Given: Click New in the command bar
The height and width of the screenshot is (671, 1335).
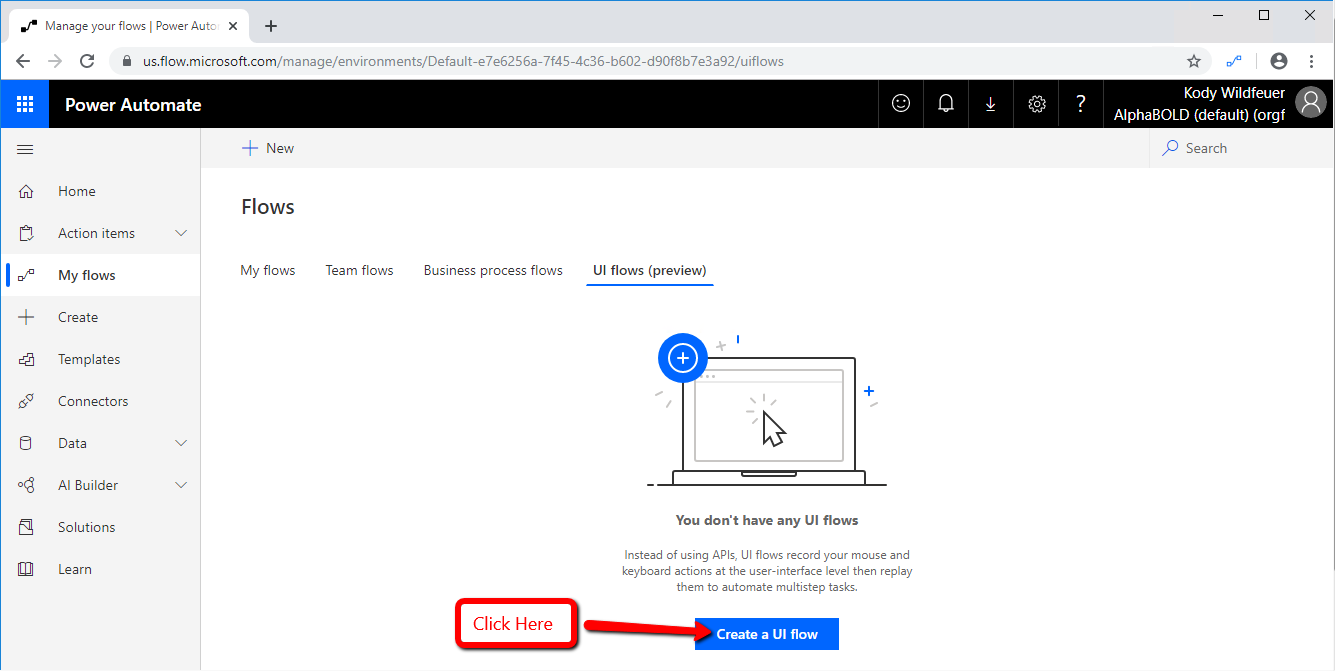Looking at the screenshot, I should coord(268,148).
